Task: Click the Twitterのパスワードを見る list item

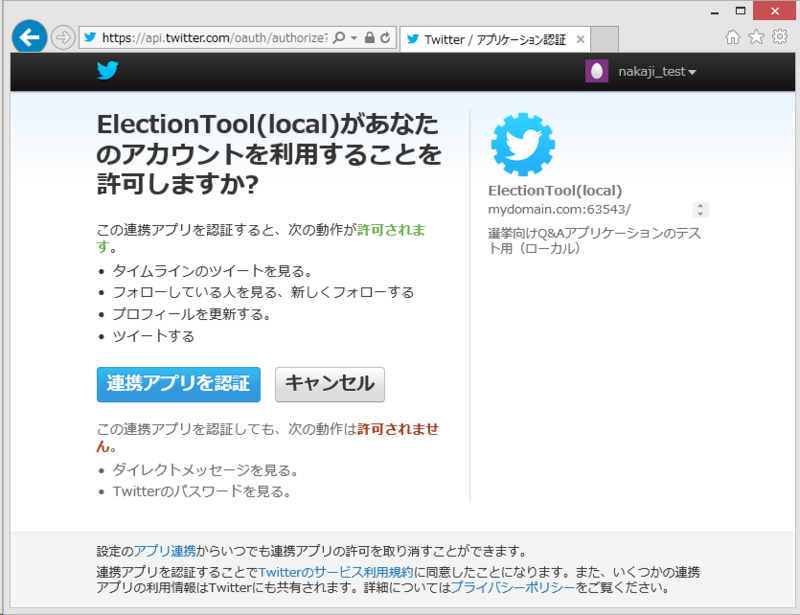Action: coord(202,491)
